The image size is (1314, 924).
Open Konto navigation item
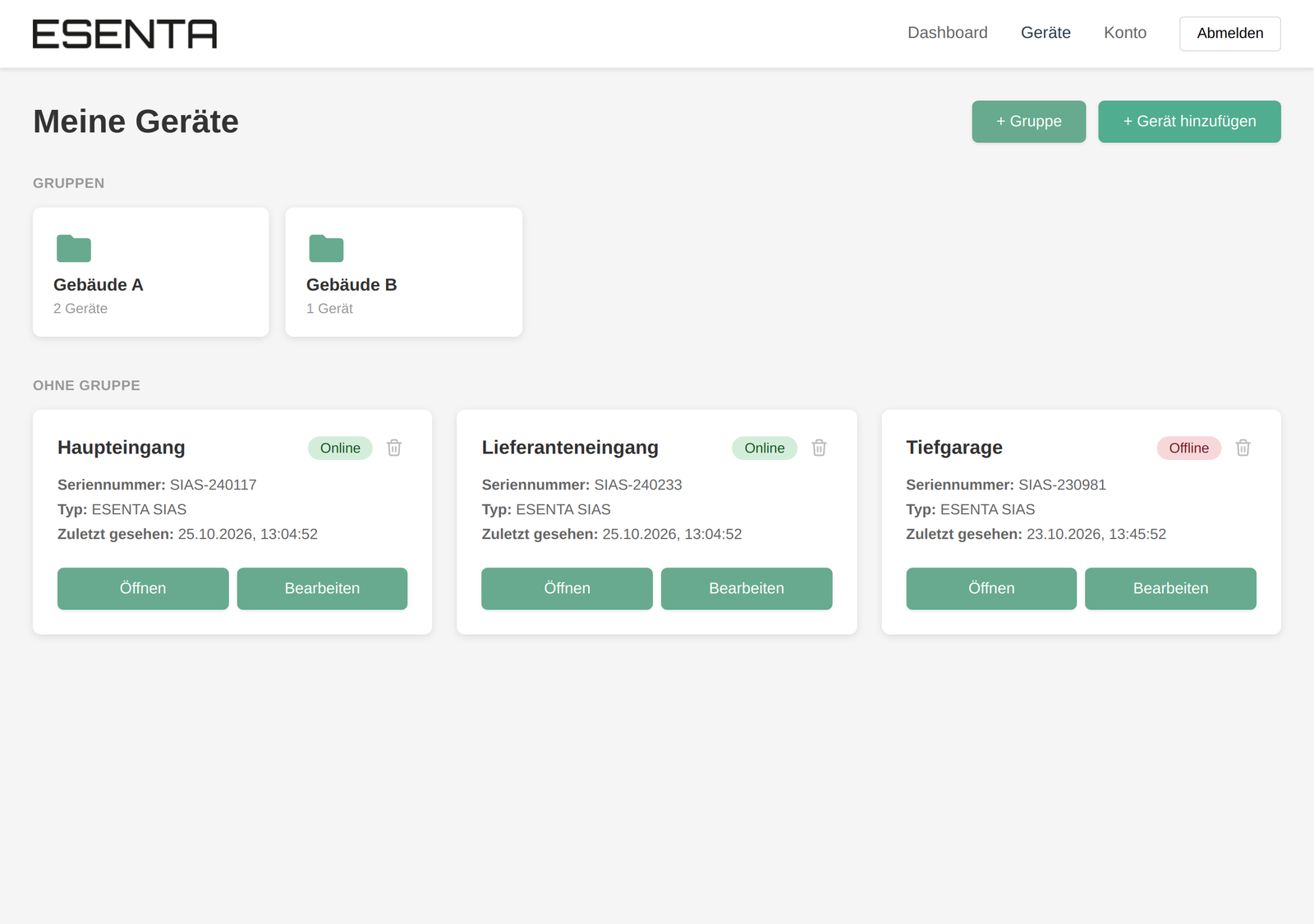click(x=1125, y=33)
